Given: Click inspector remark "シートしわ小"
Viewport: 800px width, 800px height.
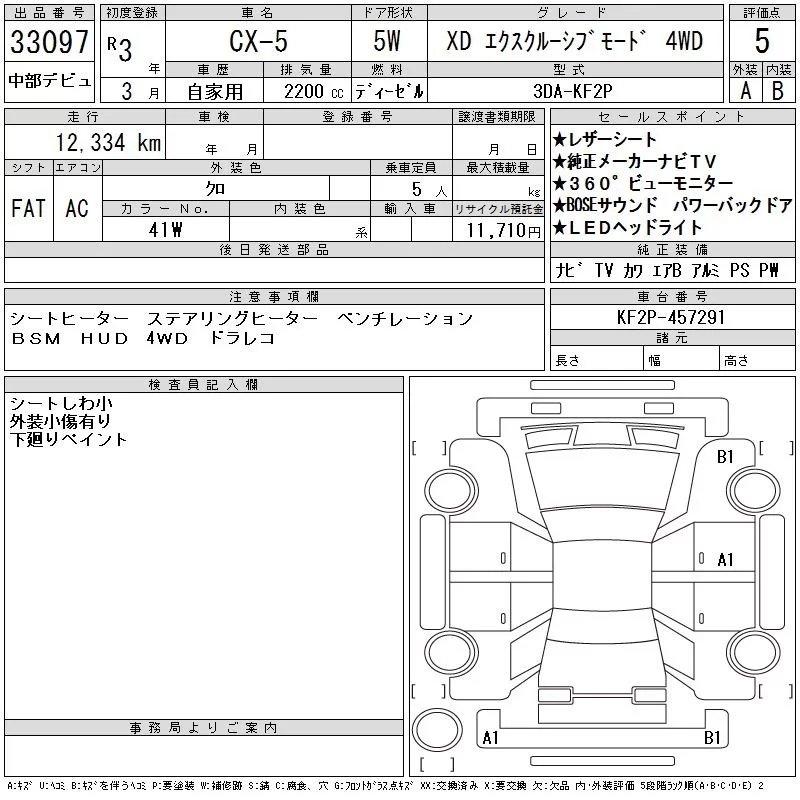Looking at the screenshot, I should coord(61,404).
